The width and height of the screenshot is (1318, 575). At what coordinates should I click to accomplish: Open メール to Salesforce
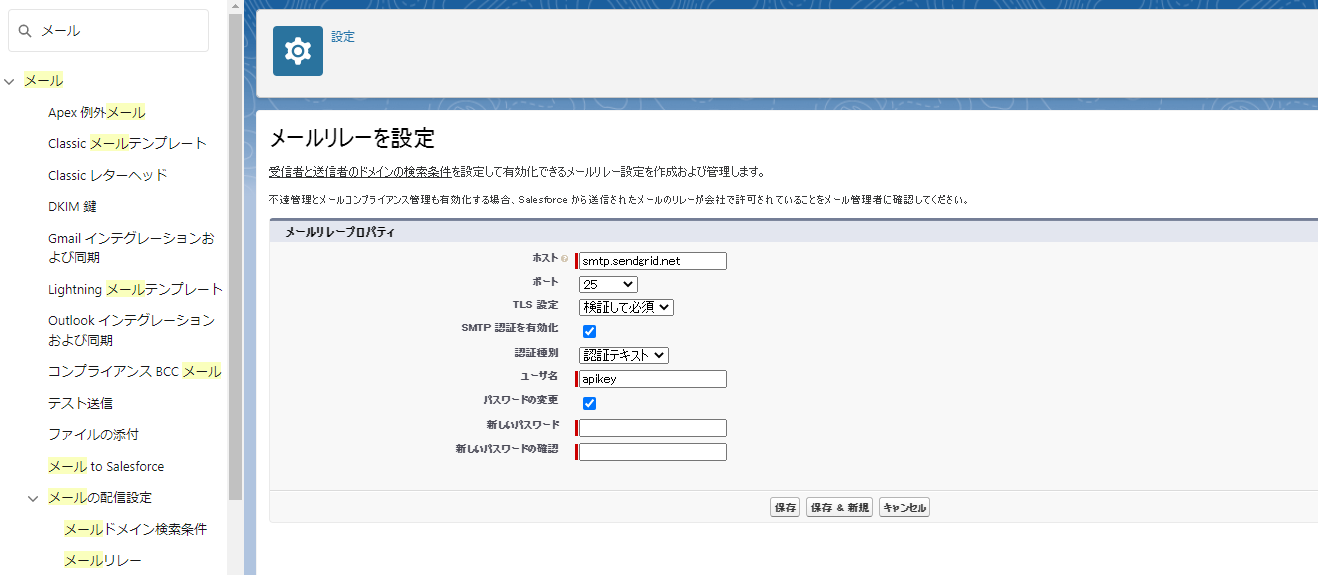(106, 466)
